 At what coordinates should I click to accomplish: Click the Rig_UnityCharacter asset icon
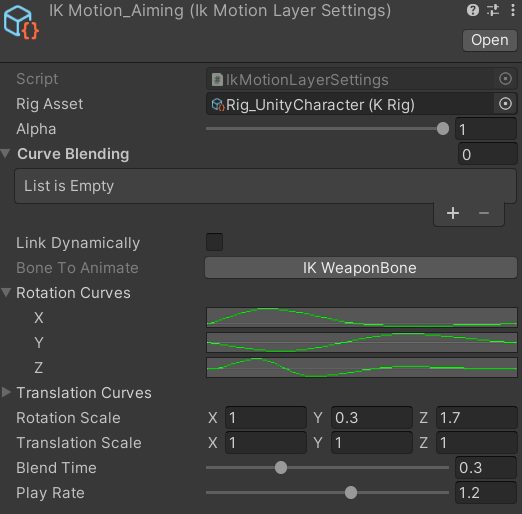[218, 105]
